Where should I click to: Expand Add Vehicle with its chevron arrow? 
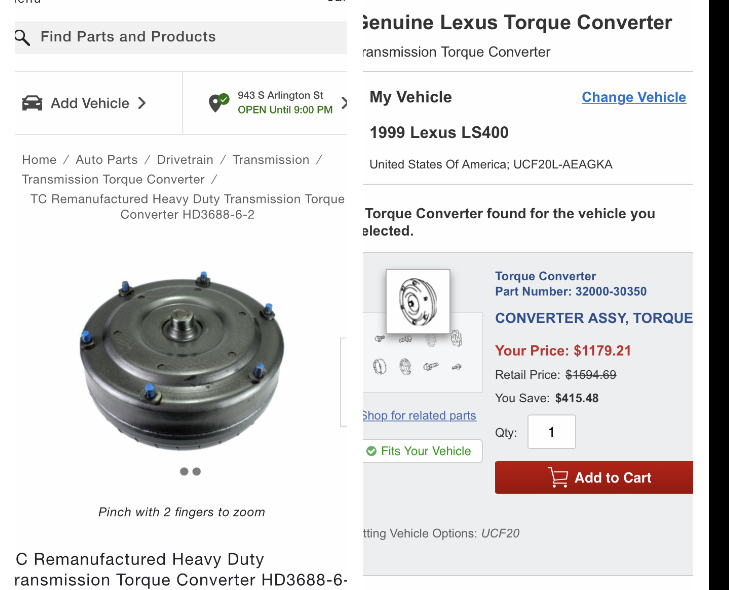coord(142,103)
